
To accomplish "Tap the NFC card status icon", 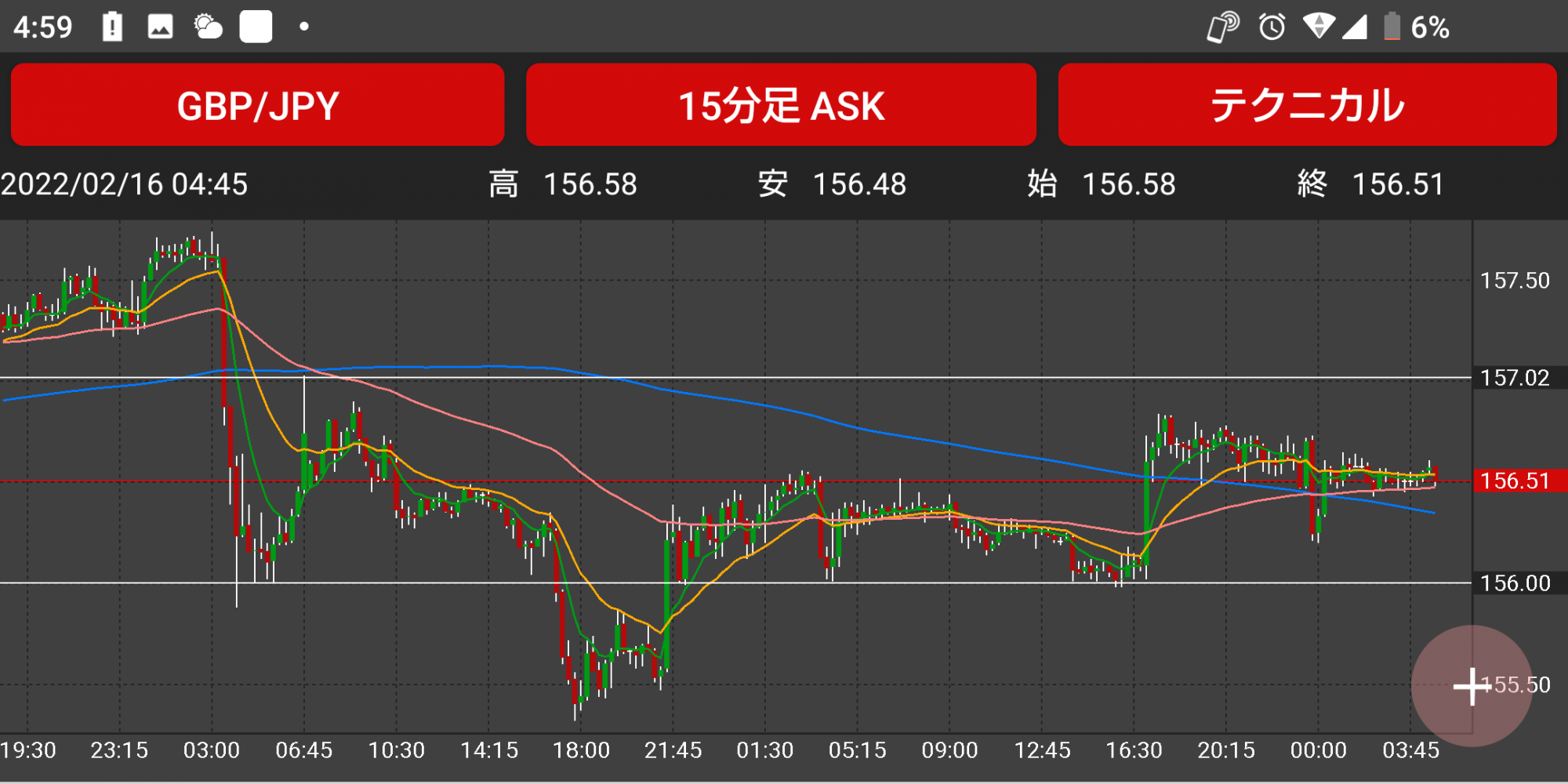I will click(x=1223, y=27).
